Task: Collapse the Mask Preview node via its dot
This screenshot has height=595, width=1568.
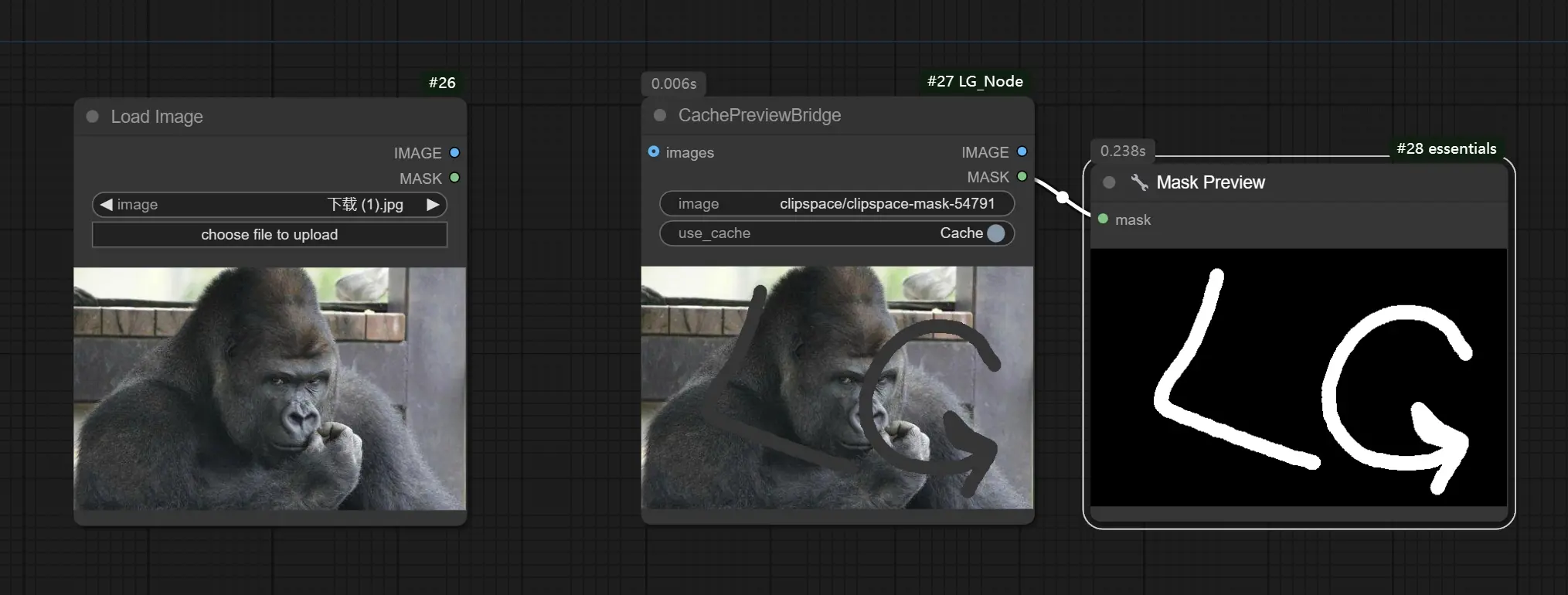Action: tap(1109, 182)
